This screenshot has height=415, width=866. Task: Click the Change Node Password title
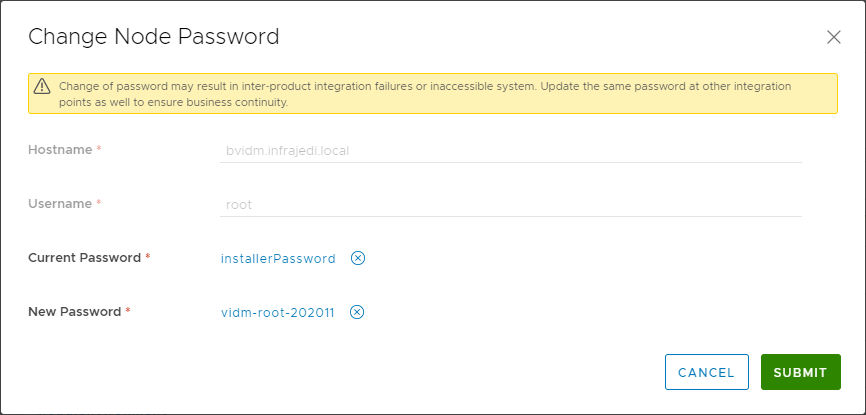tap(154, 37)
